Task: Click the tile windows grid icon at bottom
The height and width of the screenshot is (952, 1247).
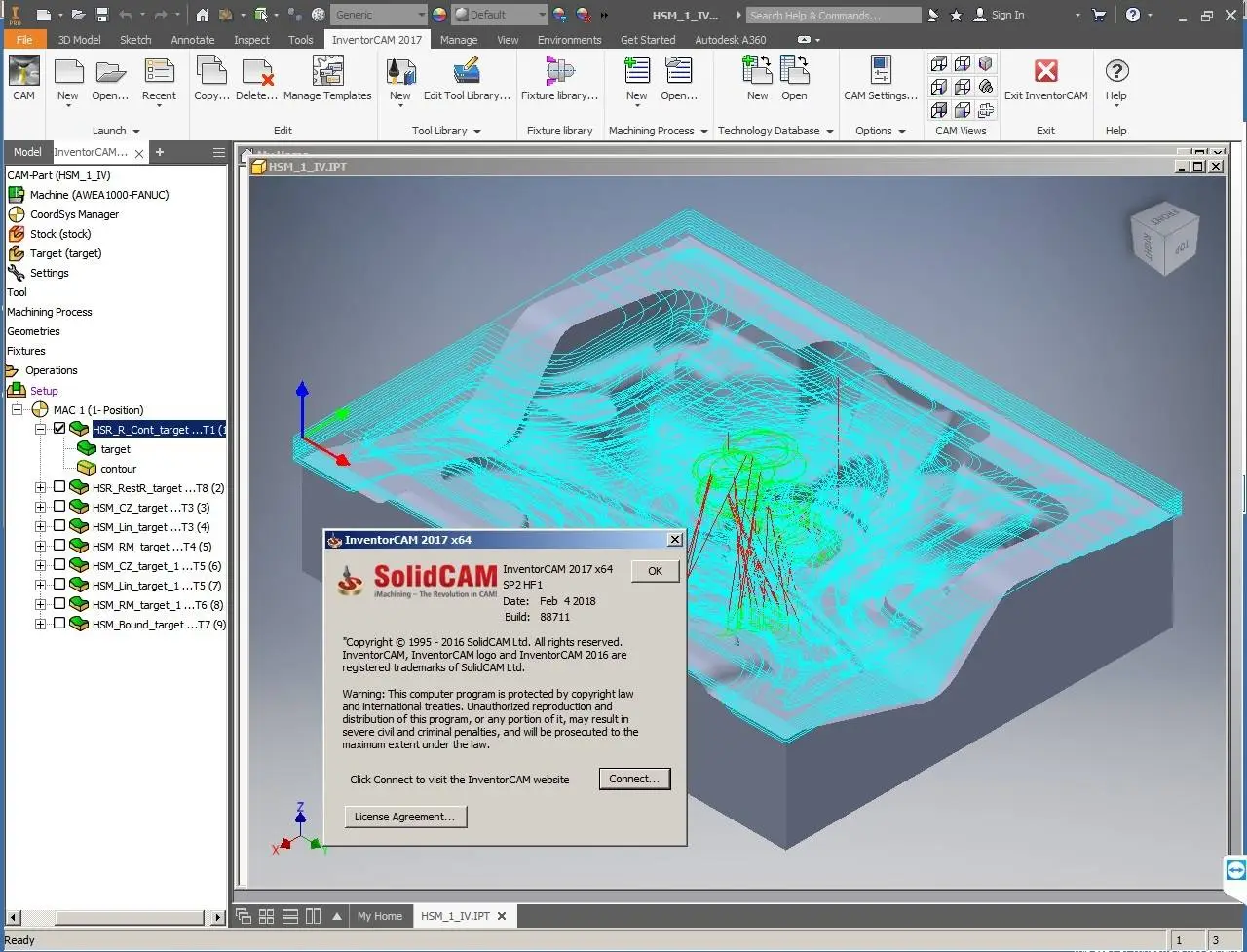Action: 266,916
